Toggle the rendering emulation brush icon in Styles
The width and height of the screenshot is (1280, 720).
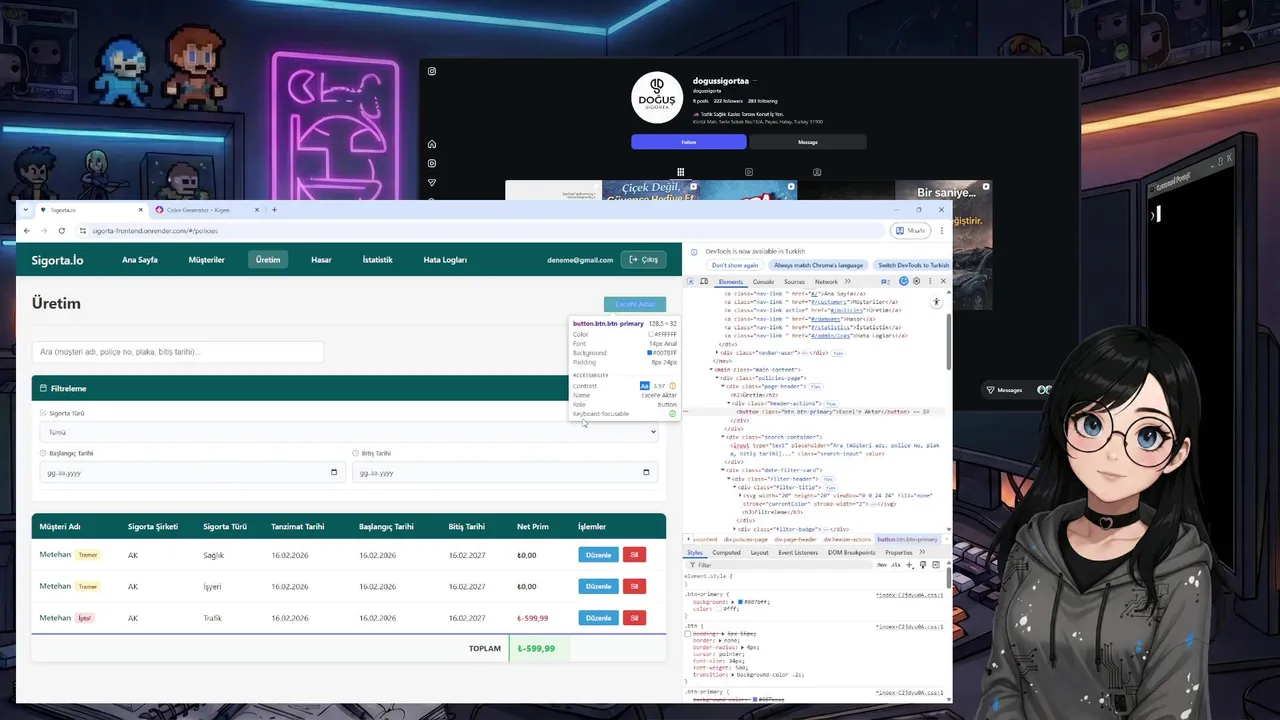click(x=923, y=565)
